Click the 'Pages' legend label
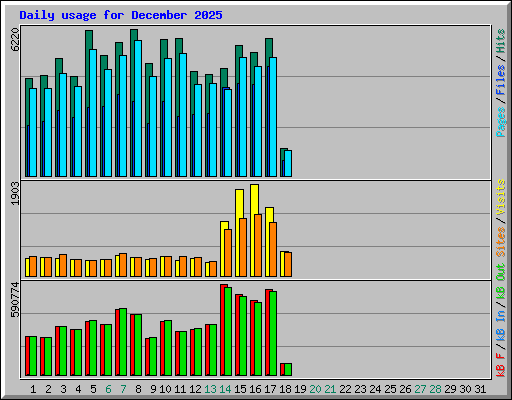This screenshot has width=512, height=400. point(501,122)
